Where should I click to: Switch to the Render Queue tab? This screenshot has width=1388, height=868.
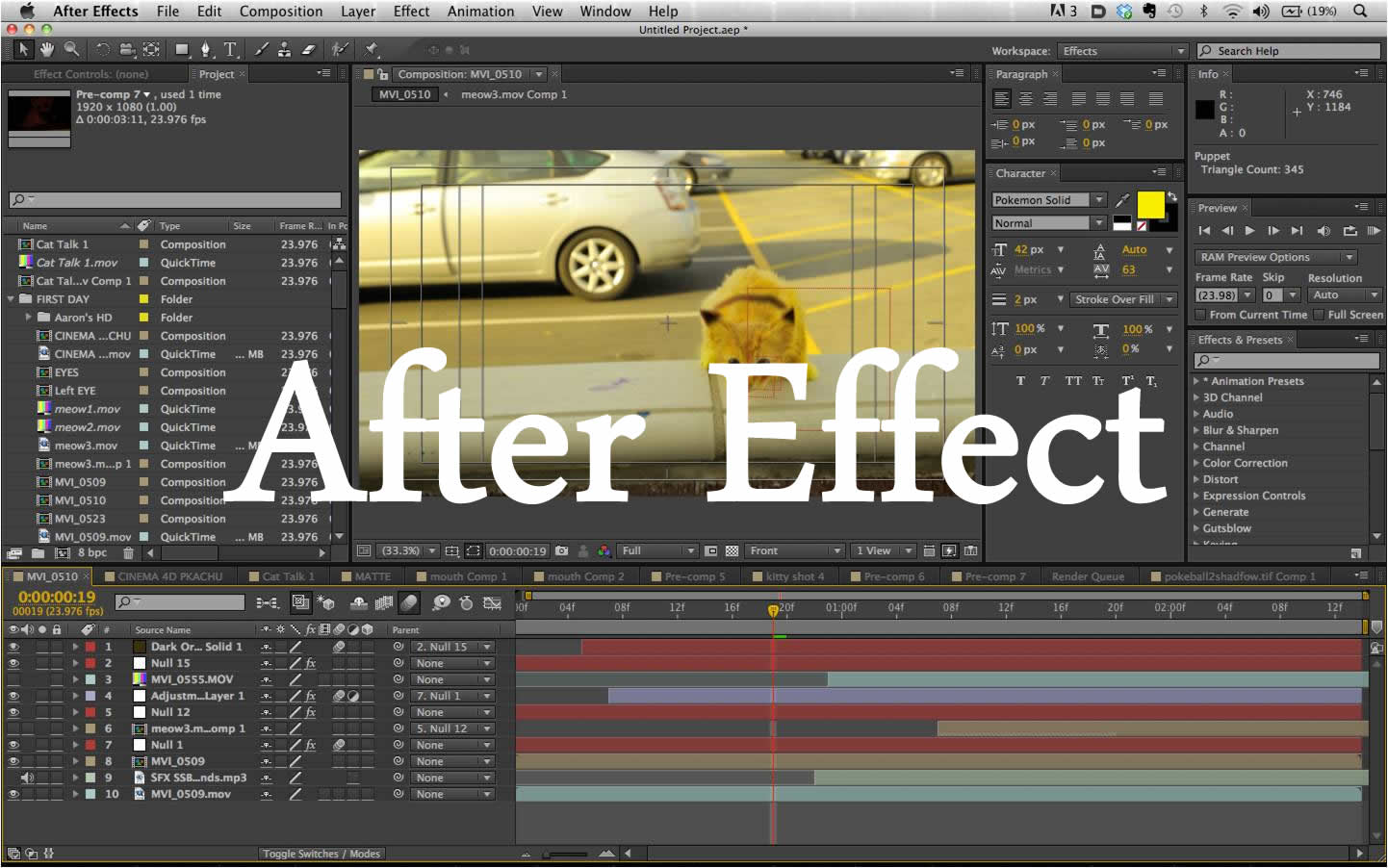click(1088, 576)
